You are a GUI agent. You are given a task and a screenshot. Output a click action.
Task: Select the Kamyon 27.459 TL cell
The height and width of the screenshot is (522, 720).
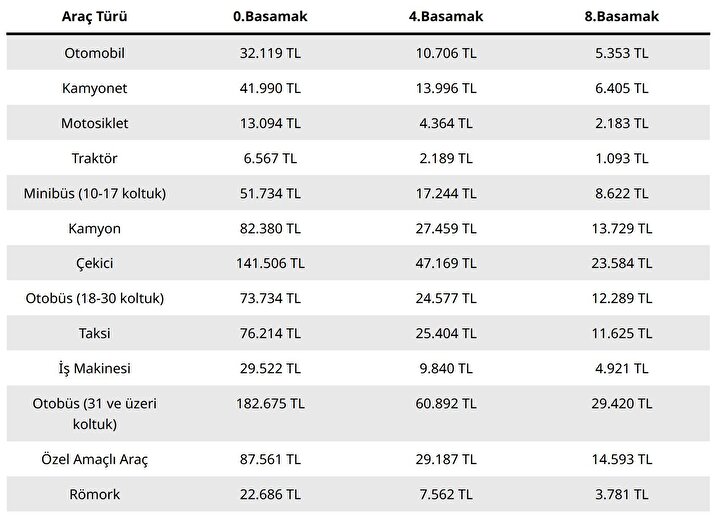click(446, 228)
